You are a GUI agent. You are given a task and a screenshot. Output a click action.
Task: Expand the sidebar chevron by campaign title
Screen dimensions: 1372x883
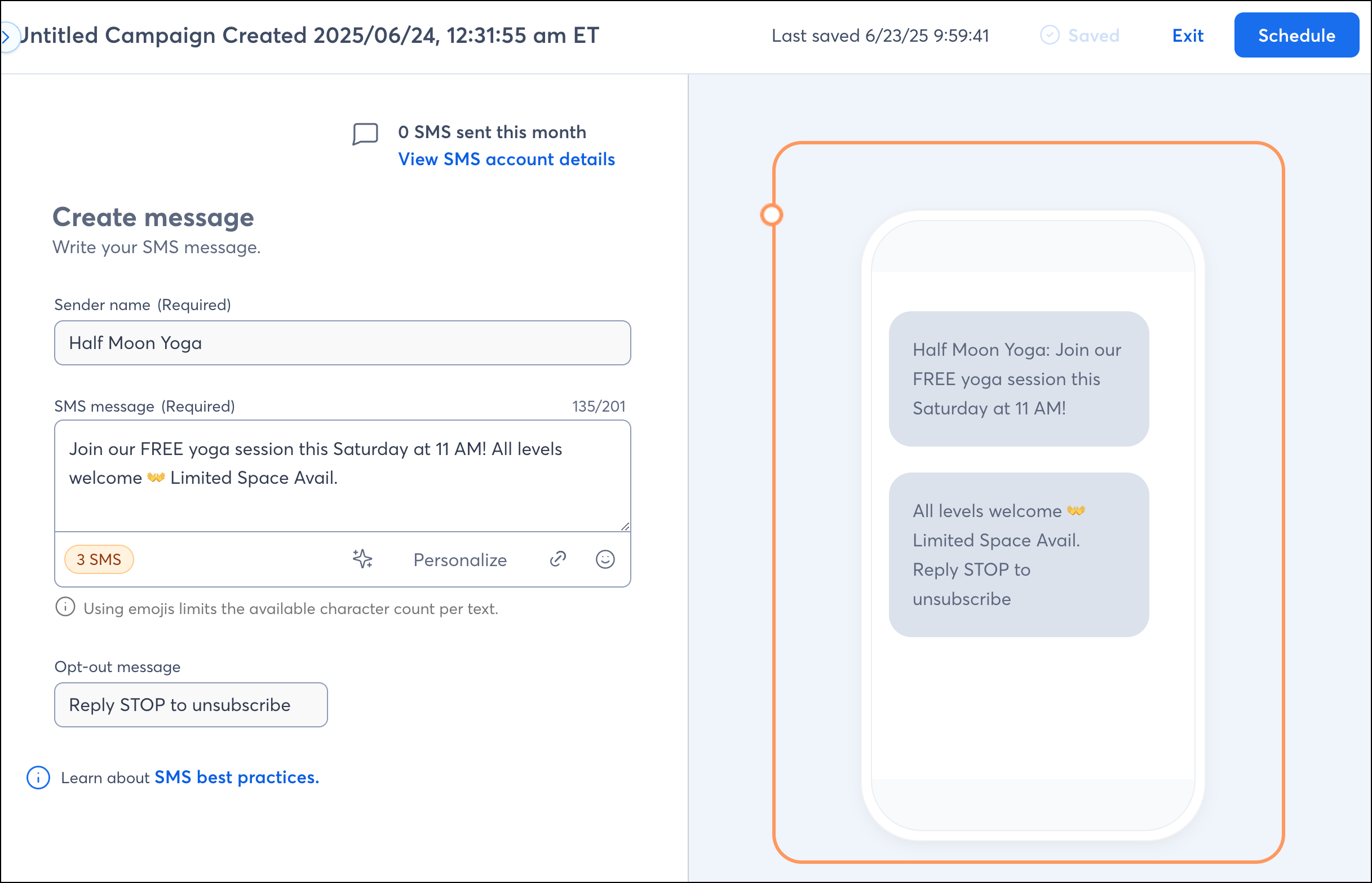tap(7, 37)
